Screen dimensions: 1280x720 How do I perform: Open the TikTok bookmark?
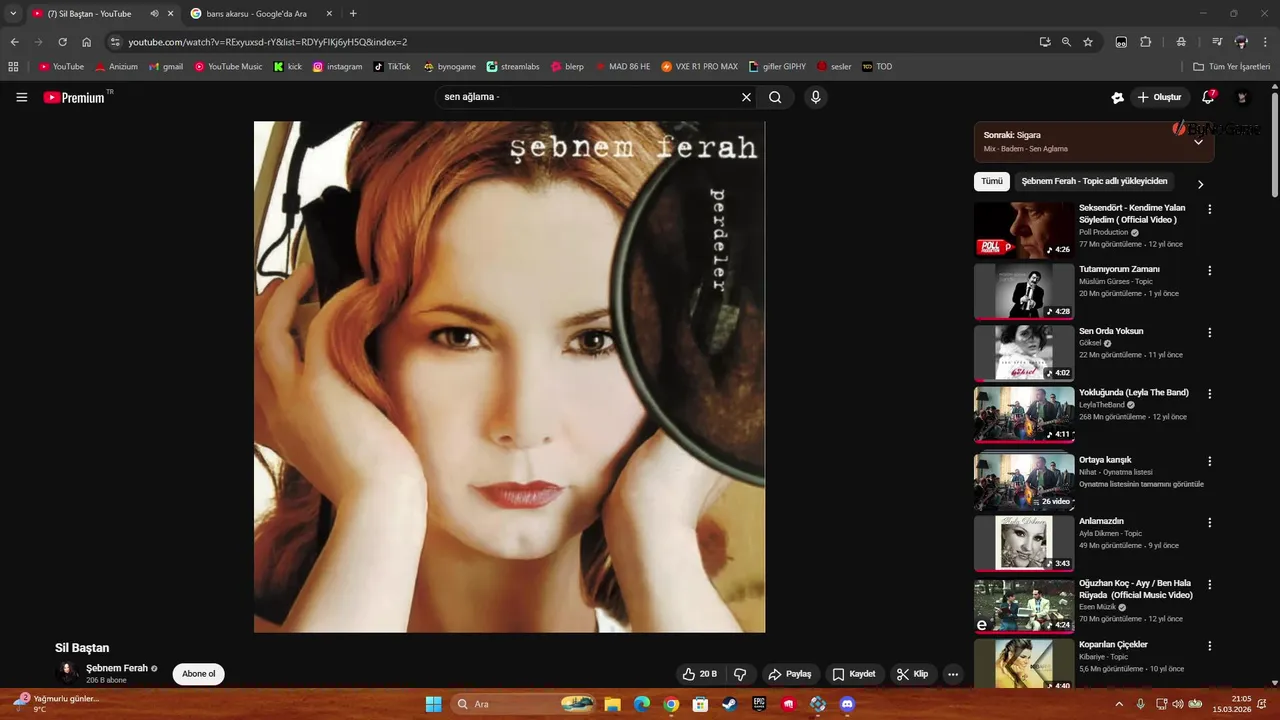(392, 67)
